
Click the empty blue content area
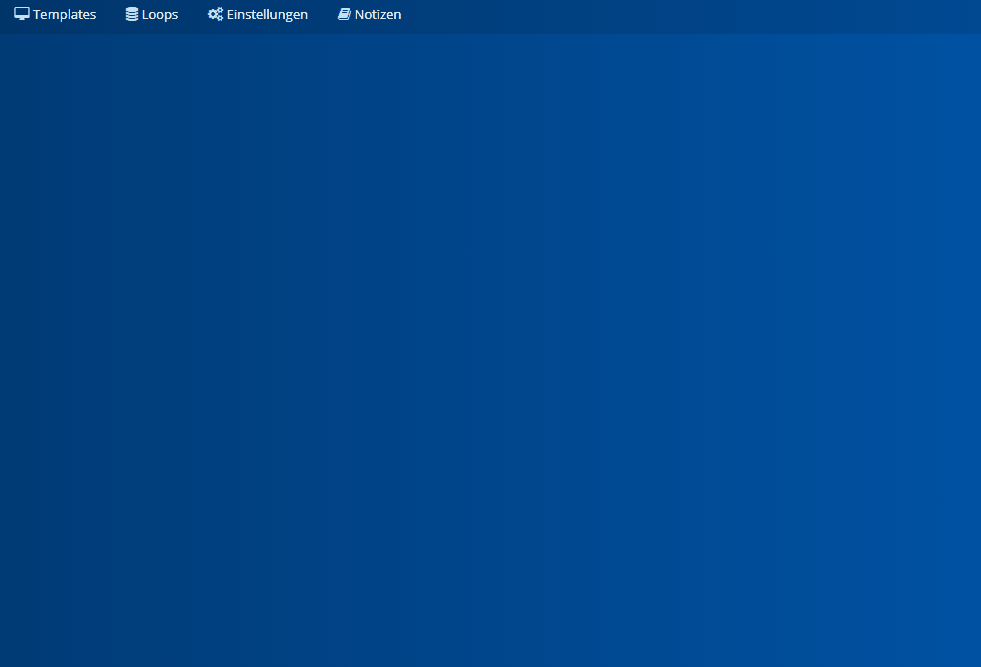pyautogui.click(x=490, y=350)
